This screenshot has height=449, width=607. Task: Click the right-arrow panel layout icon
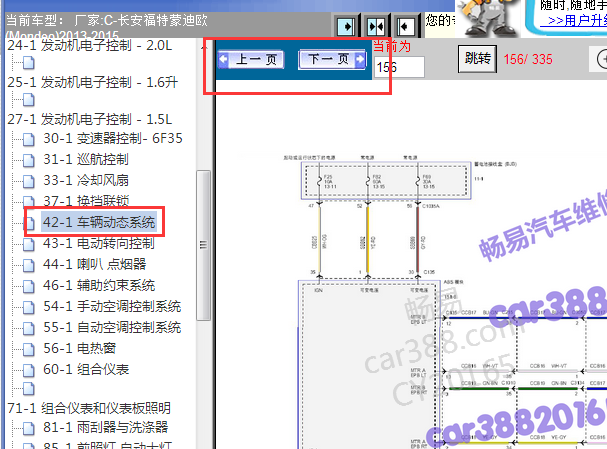[x=346, y=26]
